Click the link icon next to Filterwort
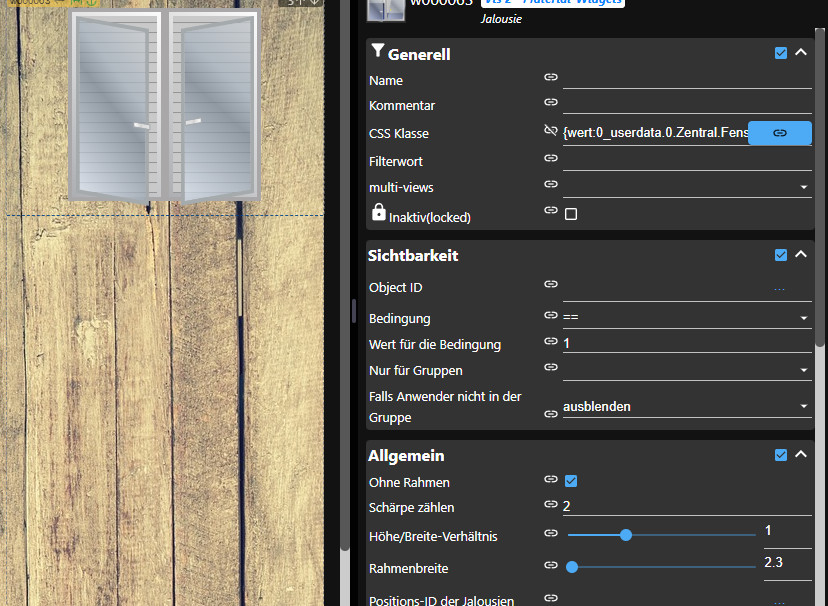This screenshot has width=828, height=606. tap(550, 157)
